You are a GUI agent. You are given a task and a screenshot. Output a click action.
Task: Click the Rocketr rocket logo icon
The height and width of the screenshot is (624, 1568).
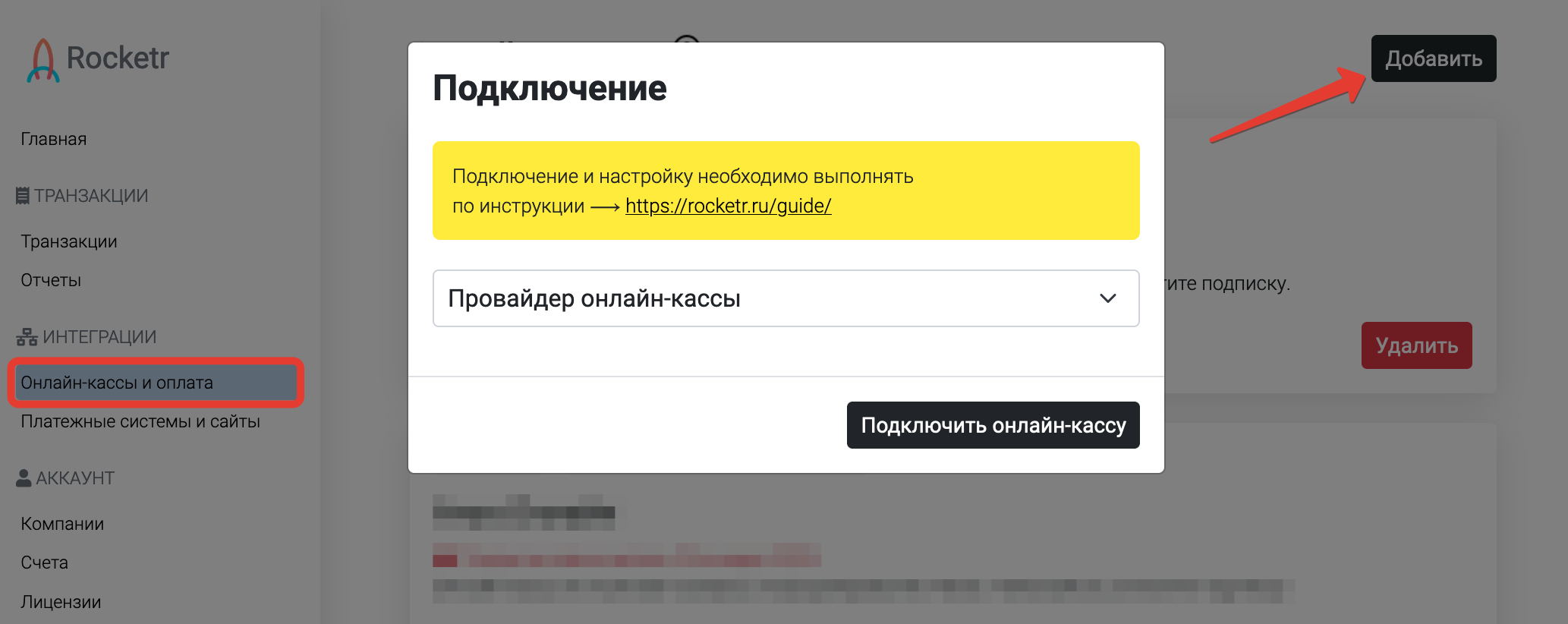click(x=43, y=60)
